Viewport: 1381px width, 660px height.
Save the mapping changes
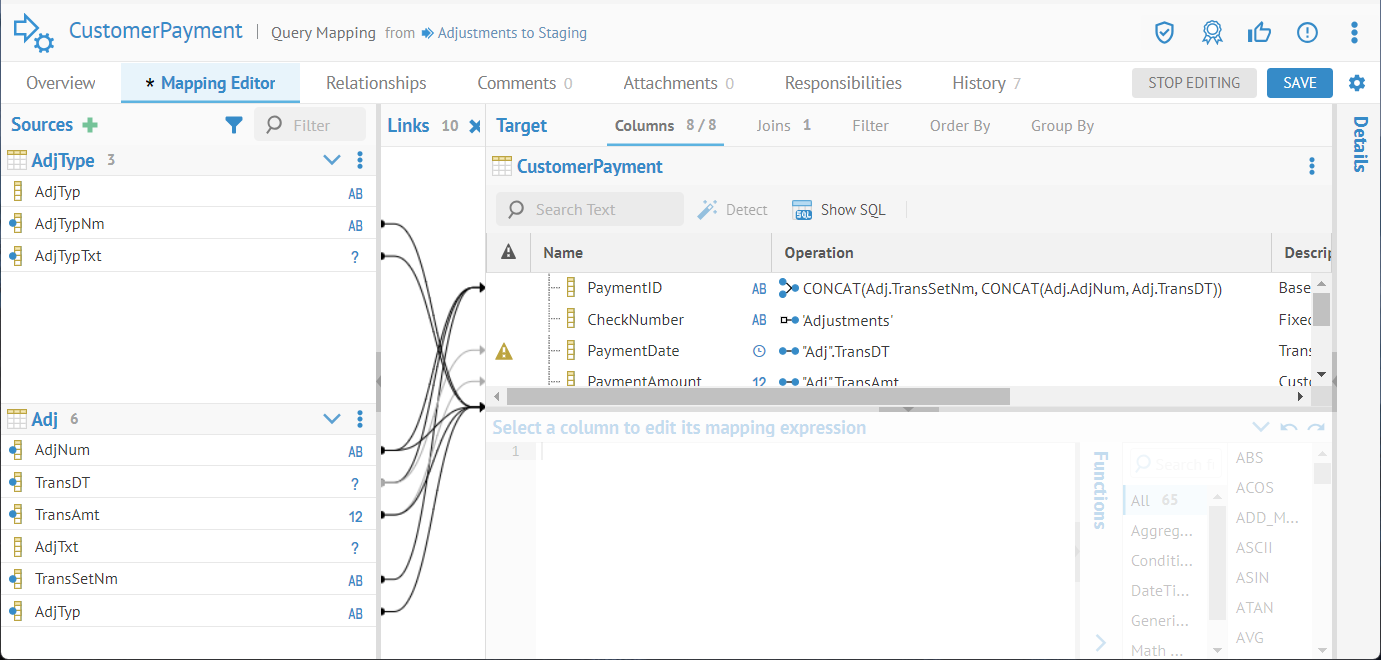(1299, 83)
